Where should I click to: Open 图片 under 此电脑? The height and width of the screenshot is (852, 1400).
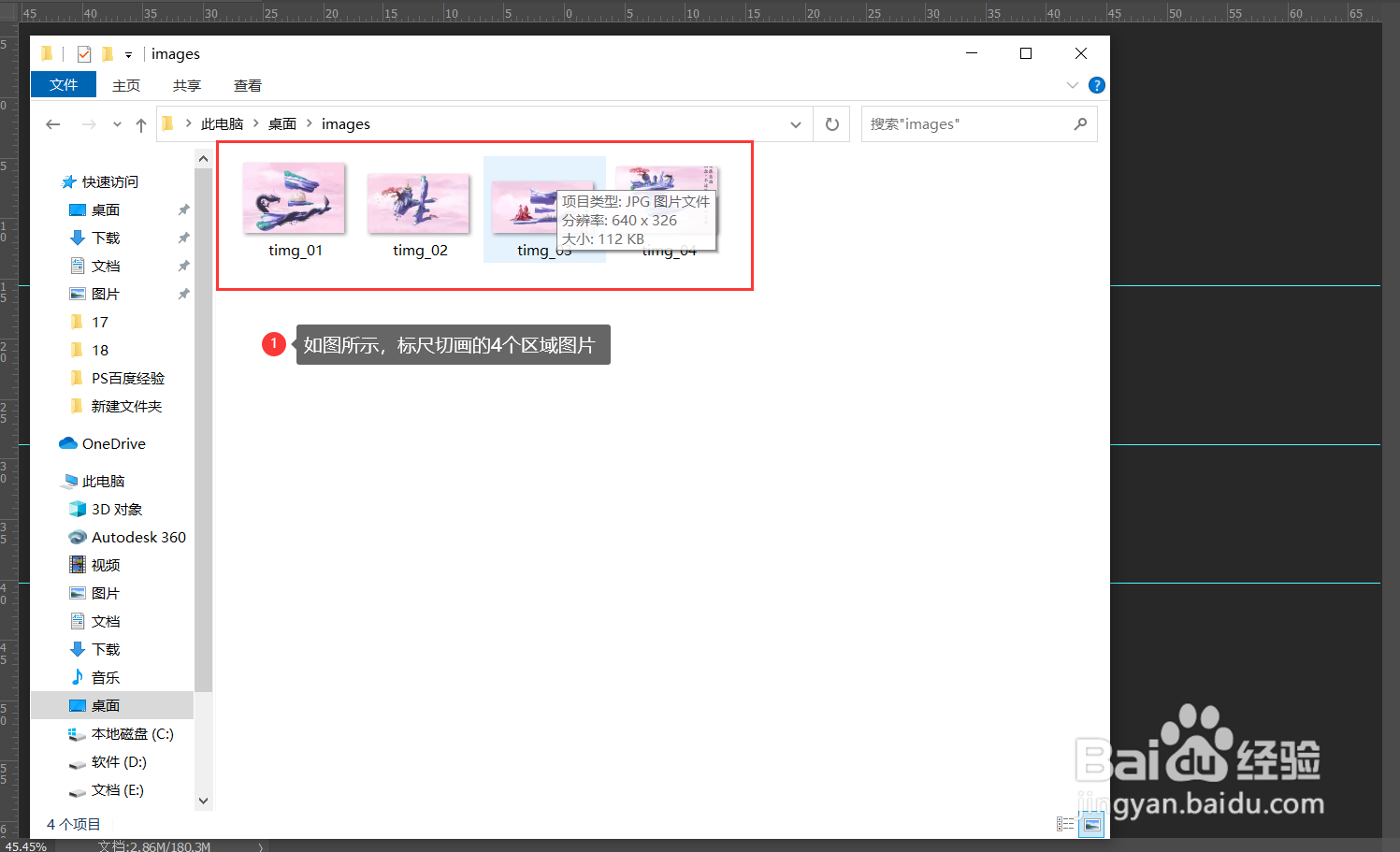(x=106, y=594)
